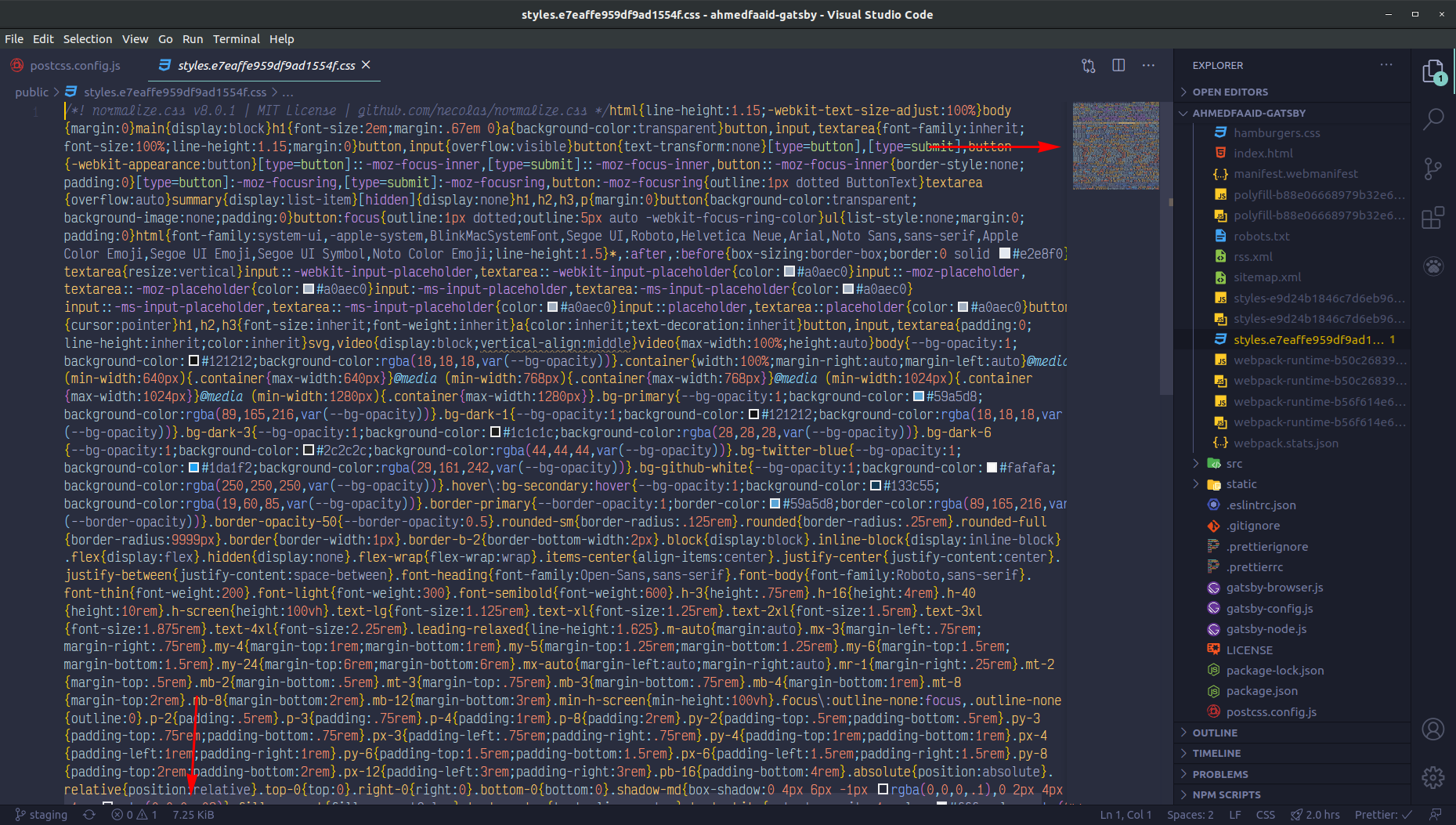
Task: Open the Search view in activity bar
Action: coord(1433,120)
